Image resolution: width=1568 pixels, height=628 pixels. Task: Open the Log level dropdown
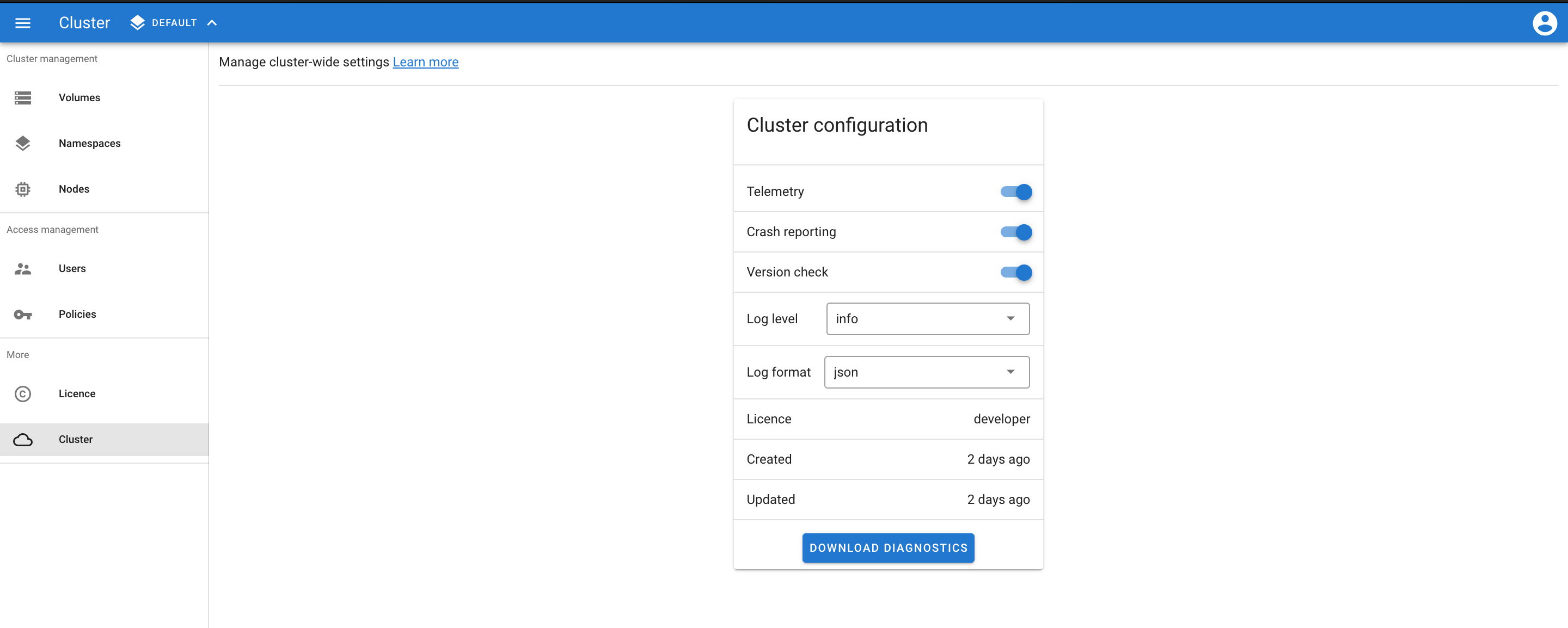point(928,318)
